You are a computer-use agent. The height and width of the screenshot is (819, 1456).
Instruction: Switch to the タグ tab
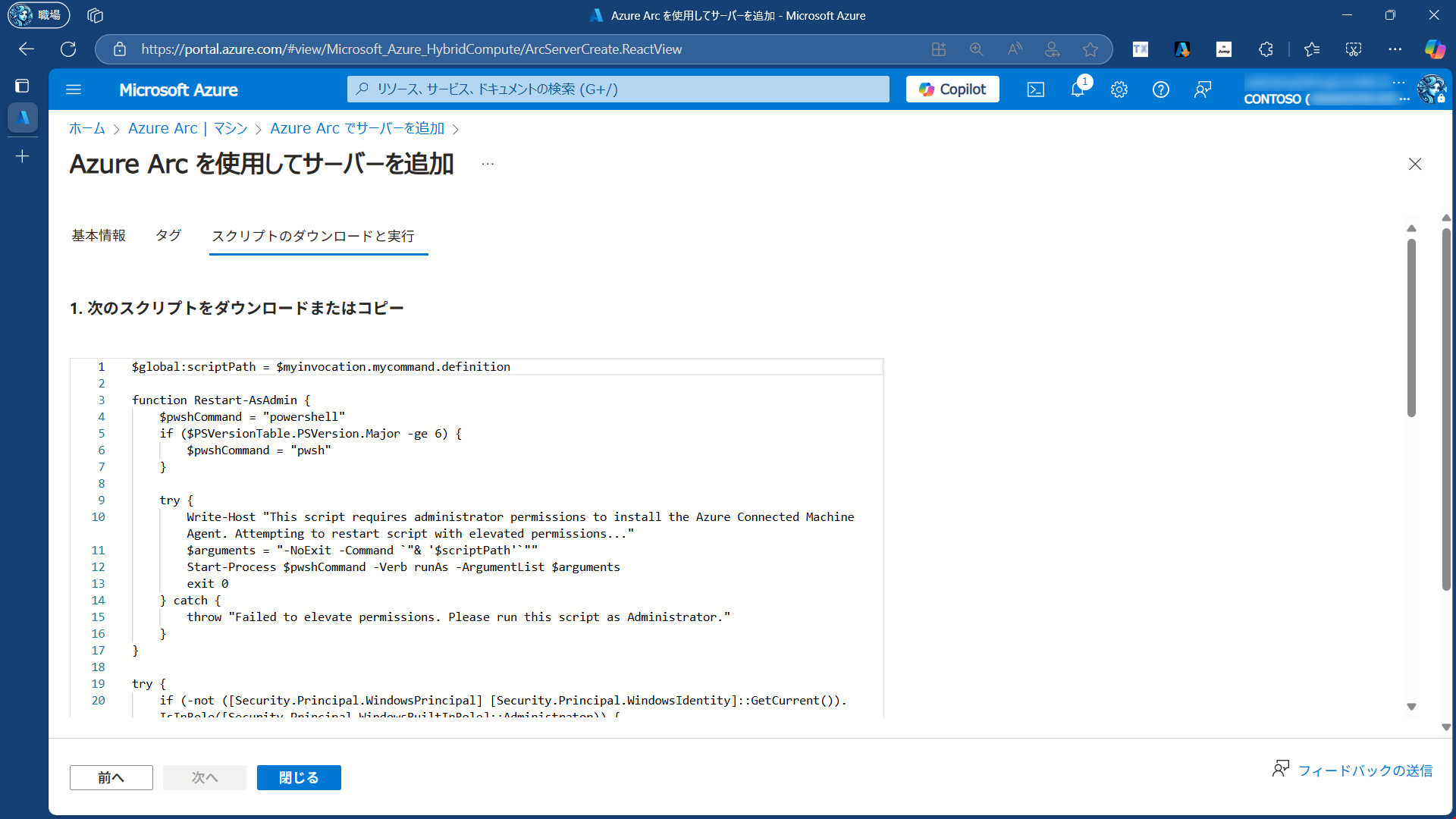168,236
